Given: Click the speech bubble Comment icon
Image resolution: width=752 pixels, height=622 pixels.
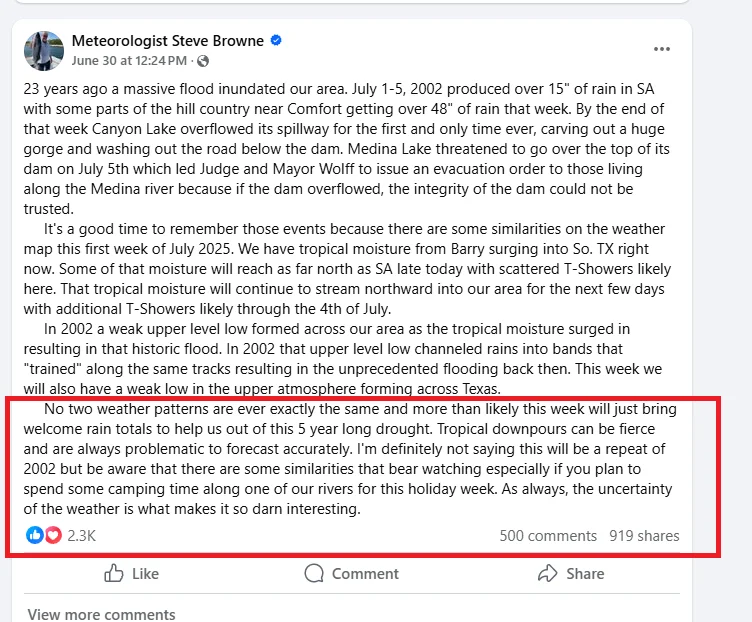Looking at the screenshot, I should click(x=314, y=573).
